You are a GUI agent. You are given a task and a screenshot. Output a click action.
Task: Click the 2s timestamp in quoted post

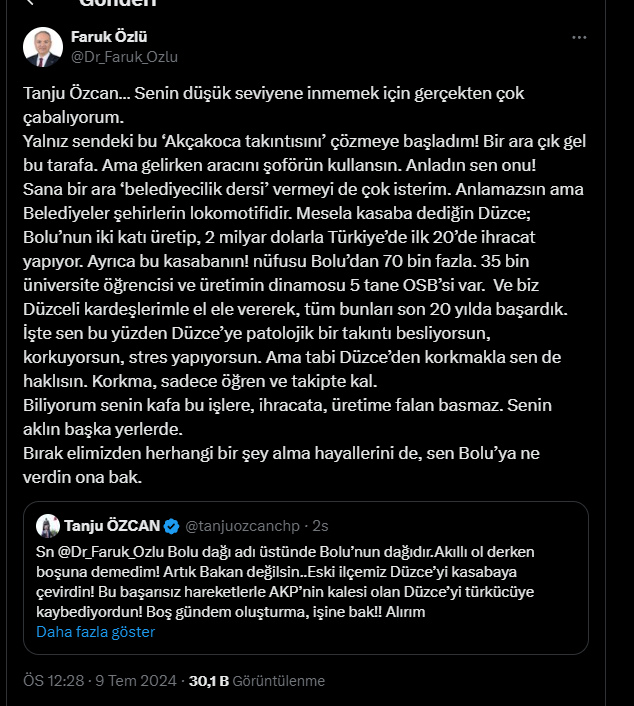320,525
